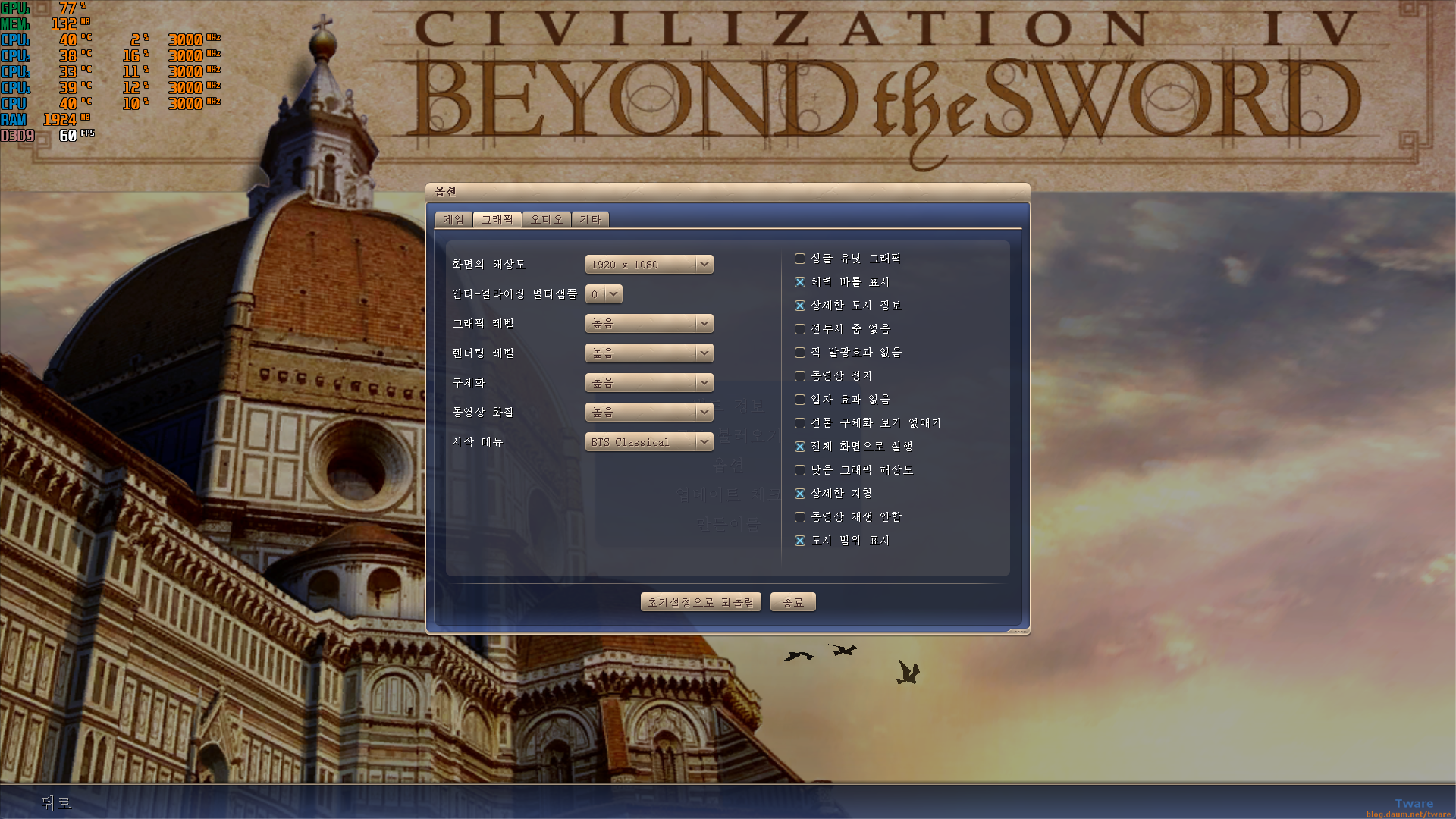
Task: Uncheck 체력 바를 표시 option
Action: [x=800, y=282]
